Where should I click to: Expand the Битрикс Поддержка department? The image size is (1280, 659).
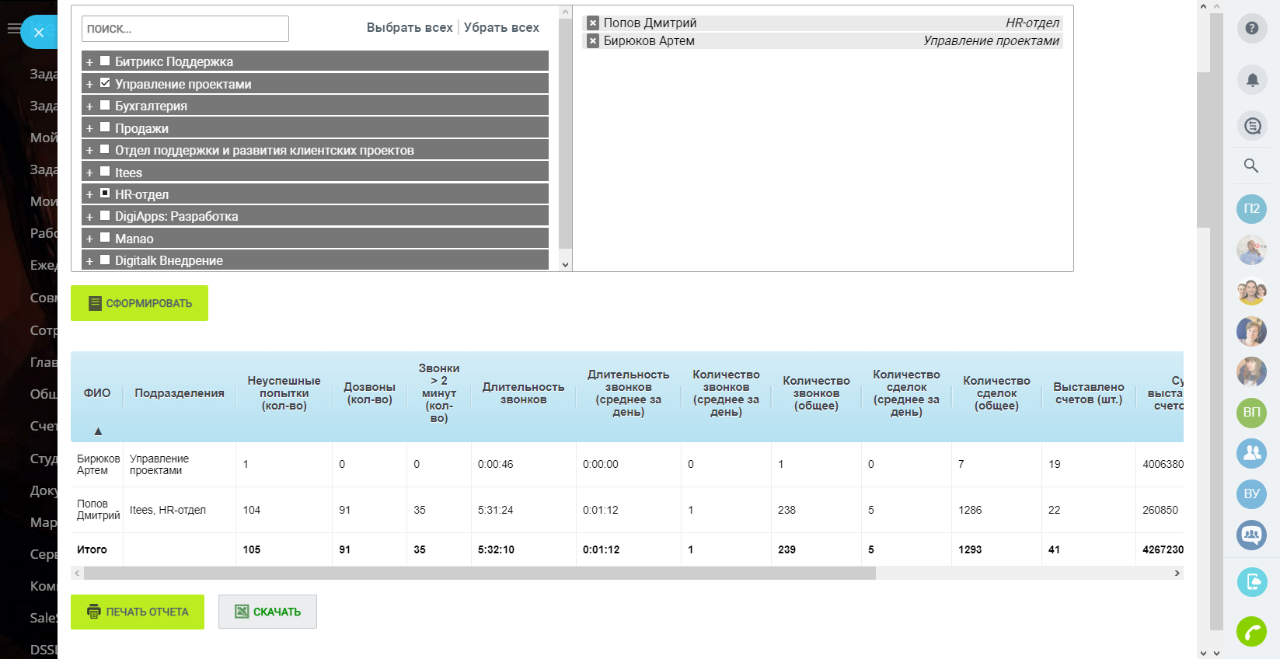89,62
